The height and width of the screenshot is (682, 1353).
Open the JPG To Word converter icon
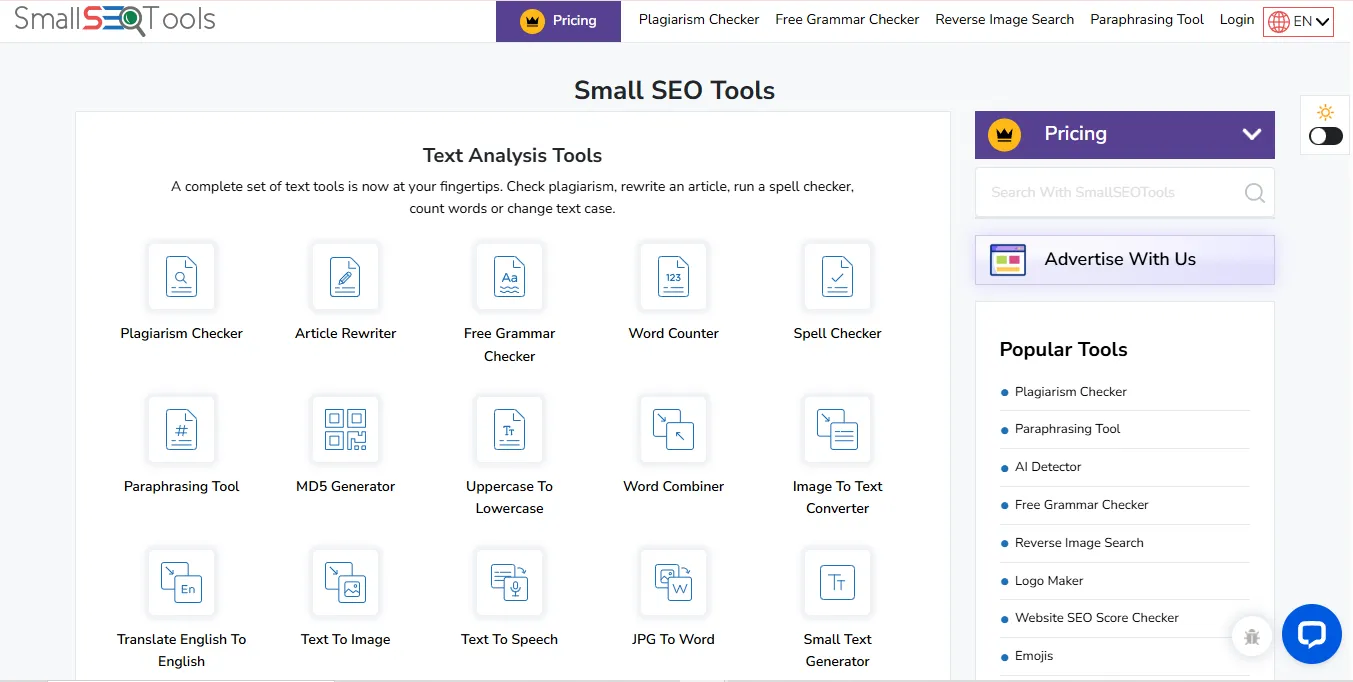coord(673,582)
